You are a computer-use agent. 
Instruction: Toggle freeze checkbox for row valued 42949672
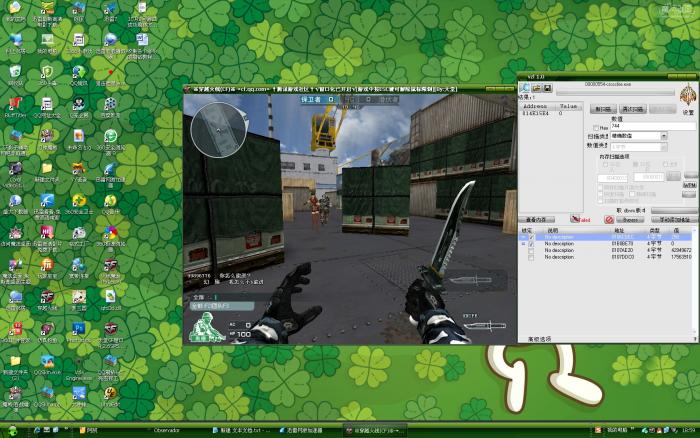[x=531, y=250]
